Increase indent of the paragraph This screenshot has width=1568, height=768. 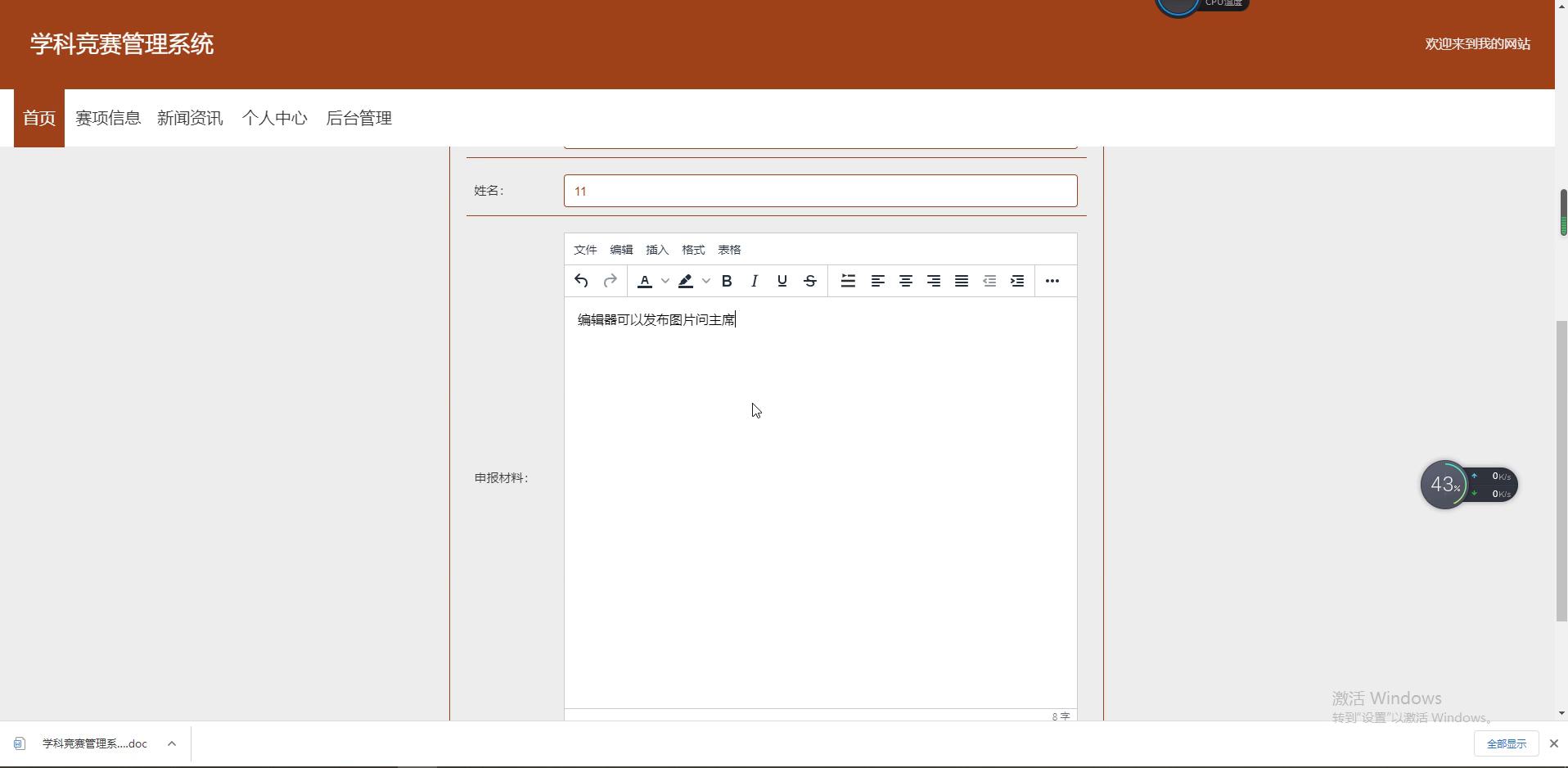tap(1017, 281)
